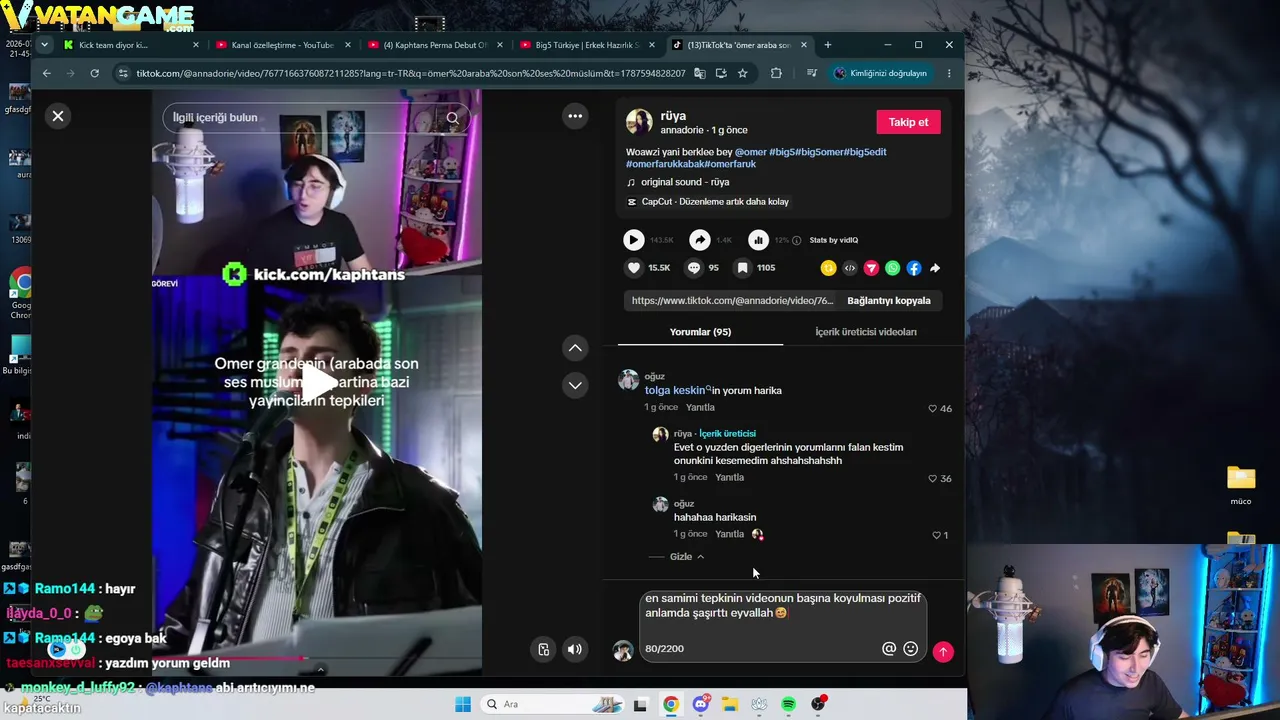The height and width of the screenshot is (720, 1280).
Task: Click the @ mention icon
Action: [x=889, y=649]
